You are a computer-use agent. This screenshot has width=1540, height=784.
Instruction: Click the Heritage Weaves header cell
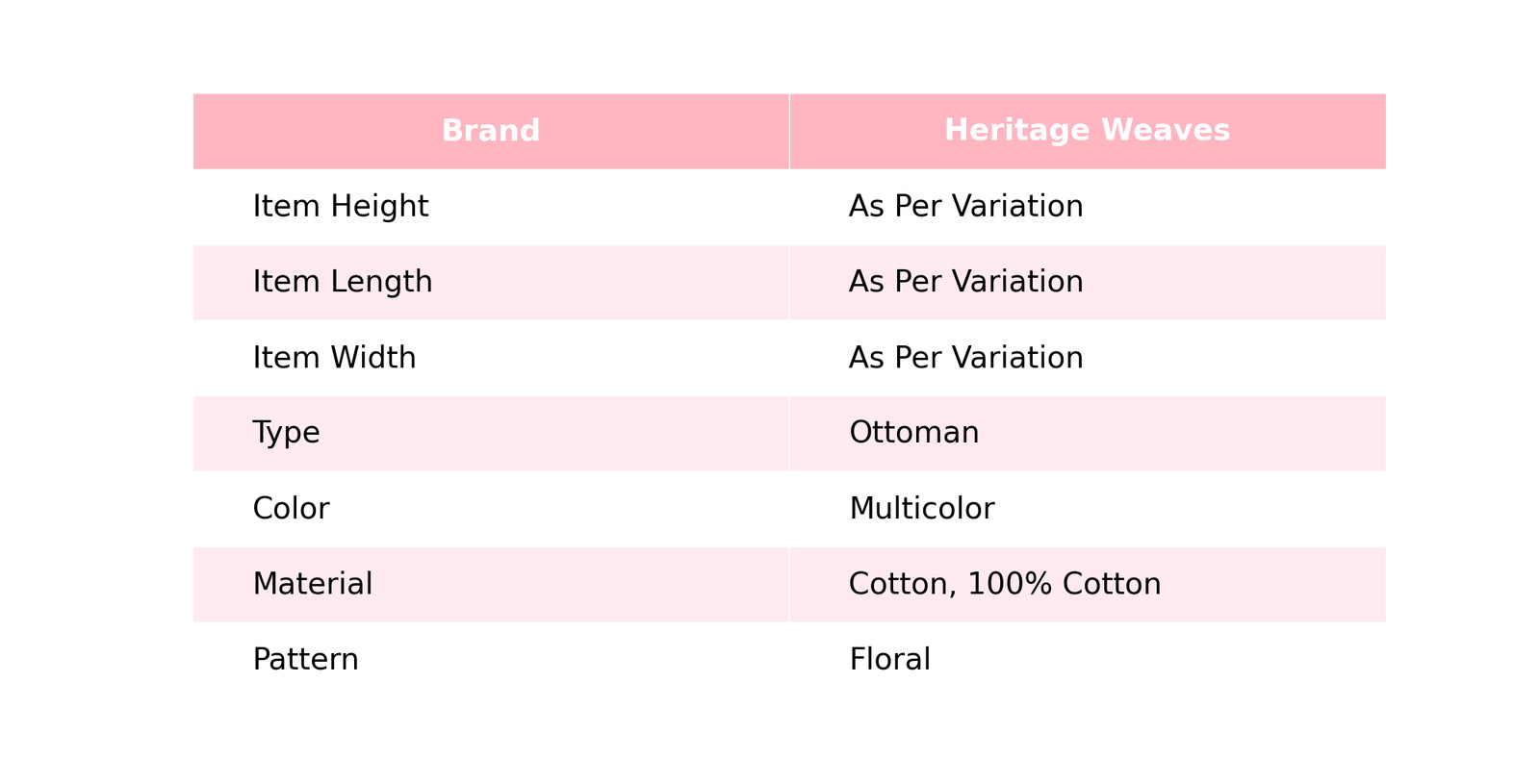point(1088,131)
